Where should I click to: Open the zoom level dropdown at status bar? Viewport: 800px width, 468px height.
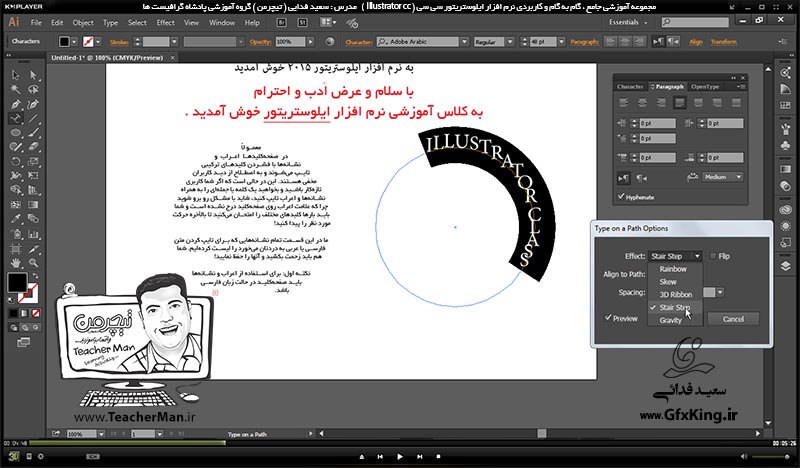pos(101,434)
